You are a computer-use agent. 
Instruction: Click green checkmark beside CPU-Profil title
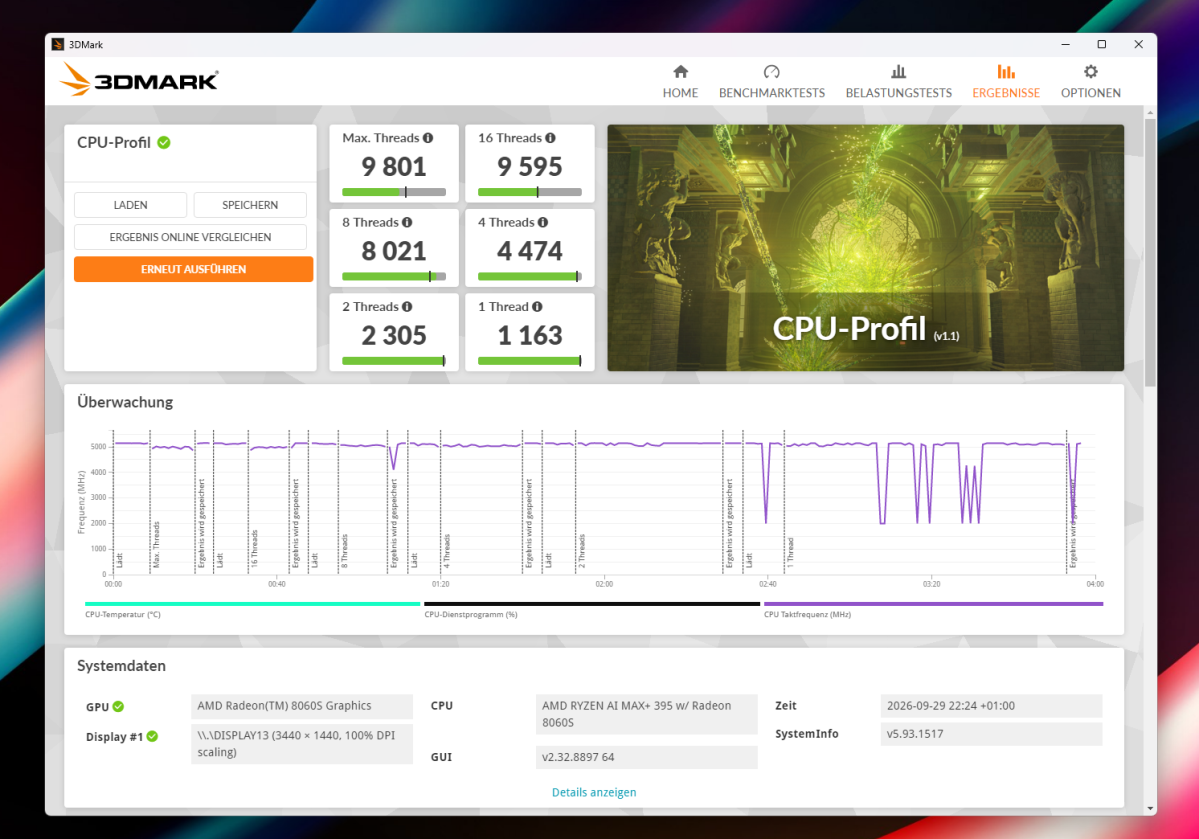[164, 142]
